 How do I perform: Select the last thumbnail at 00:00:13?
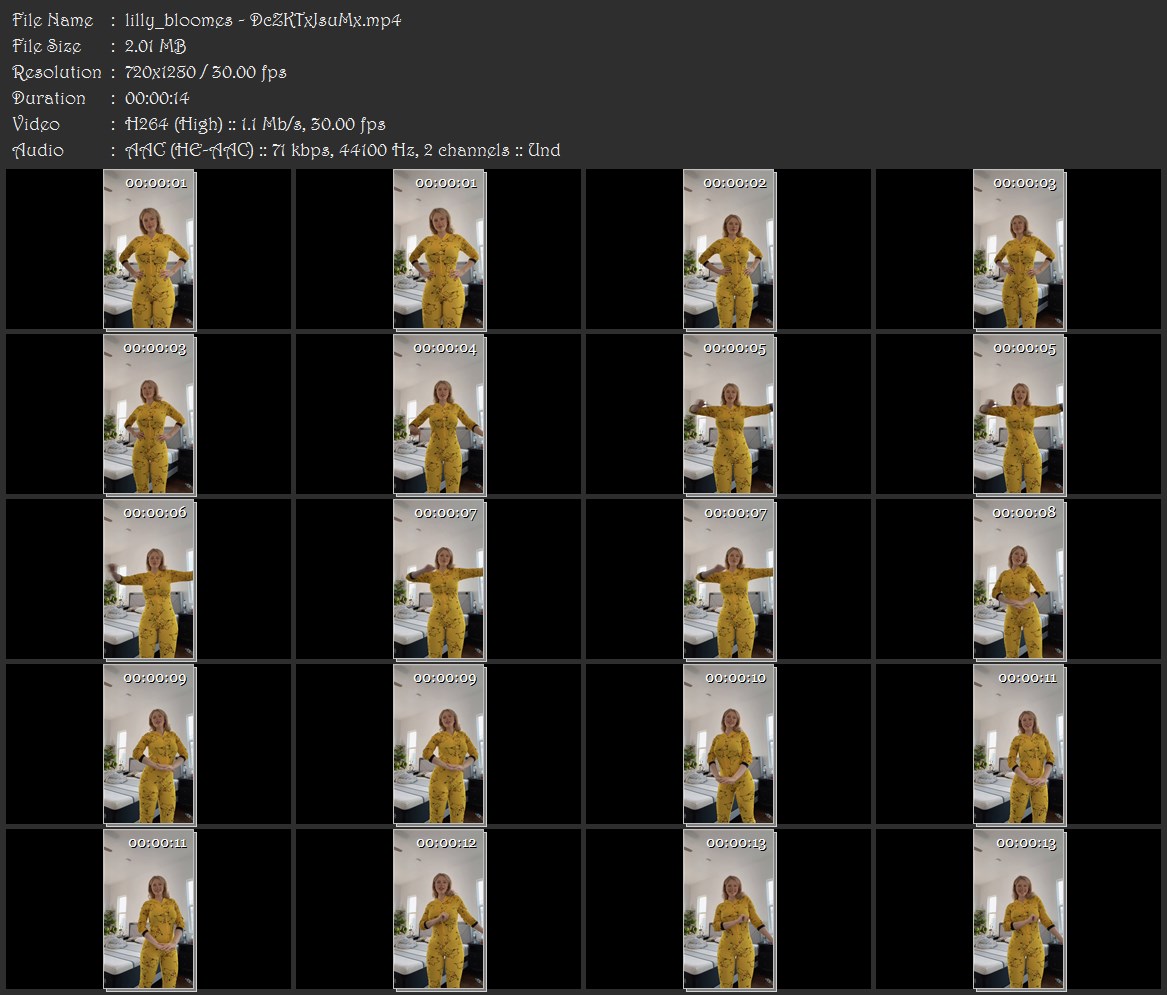tap(1019, 910)
